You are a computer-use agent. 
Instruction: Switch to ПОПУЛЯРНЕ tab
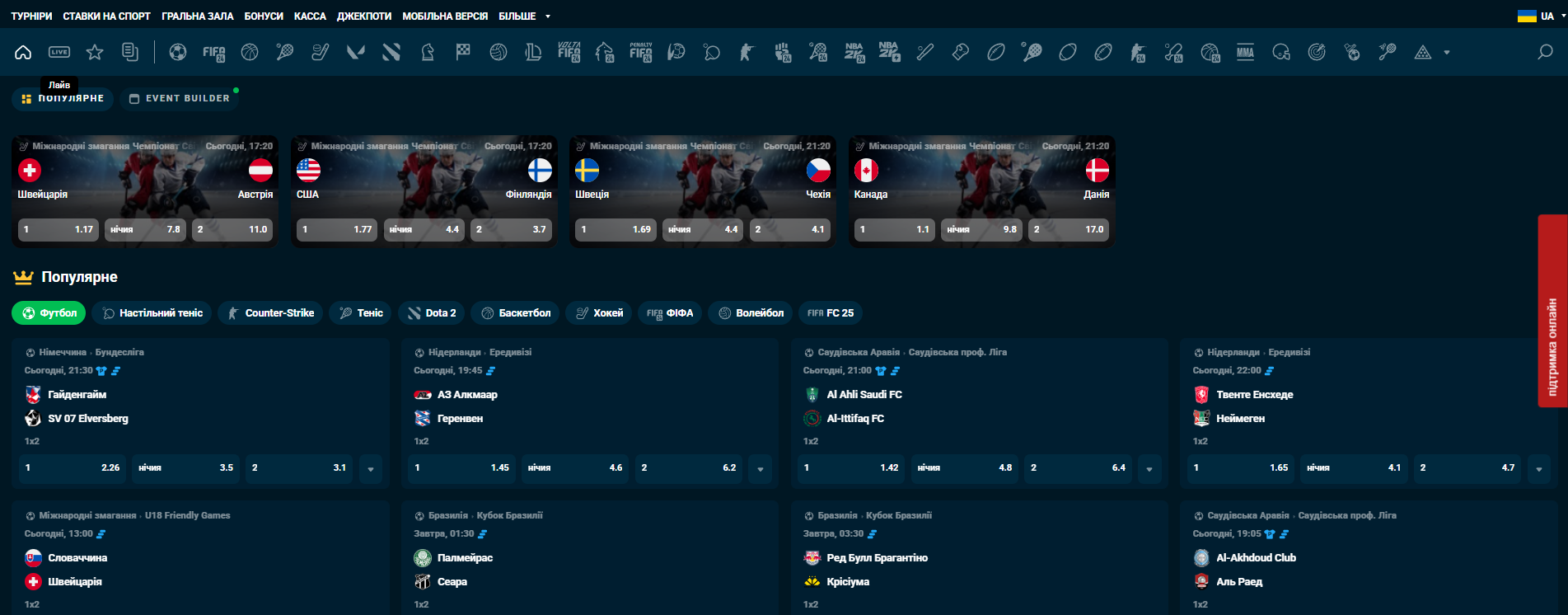(63, 98)
